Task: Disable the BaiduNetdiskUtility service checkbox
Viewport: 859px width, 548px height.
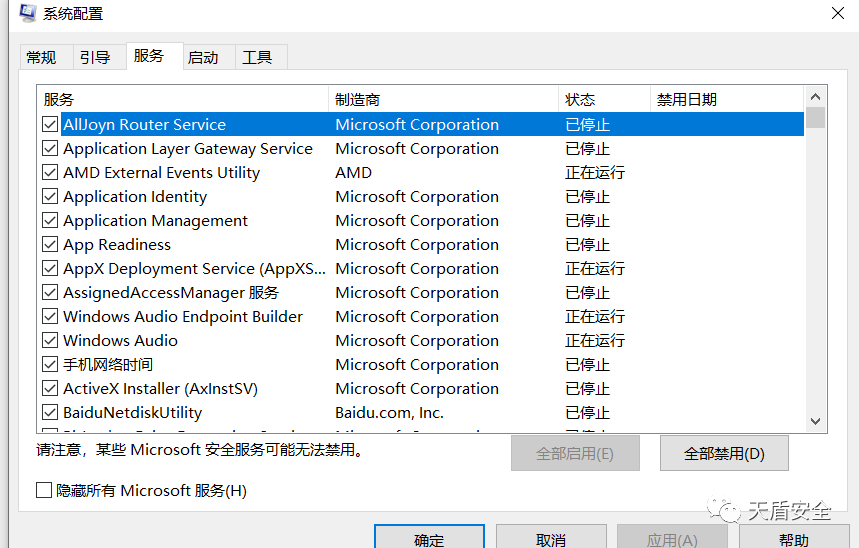Action: [50, 413]
